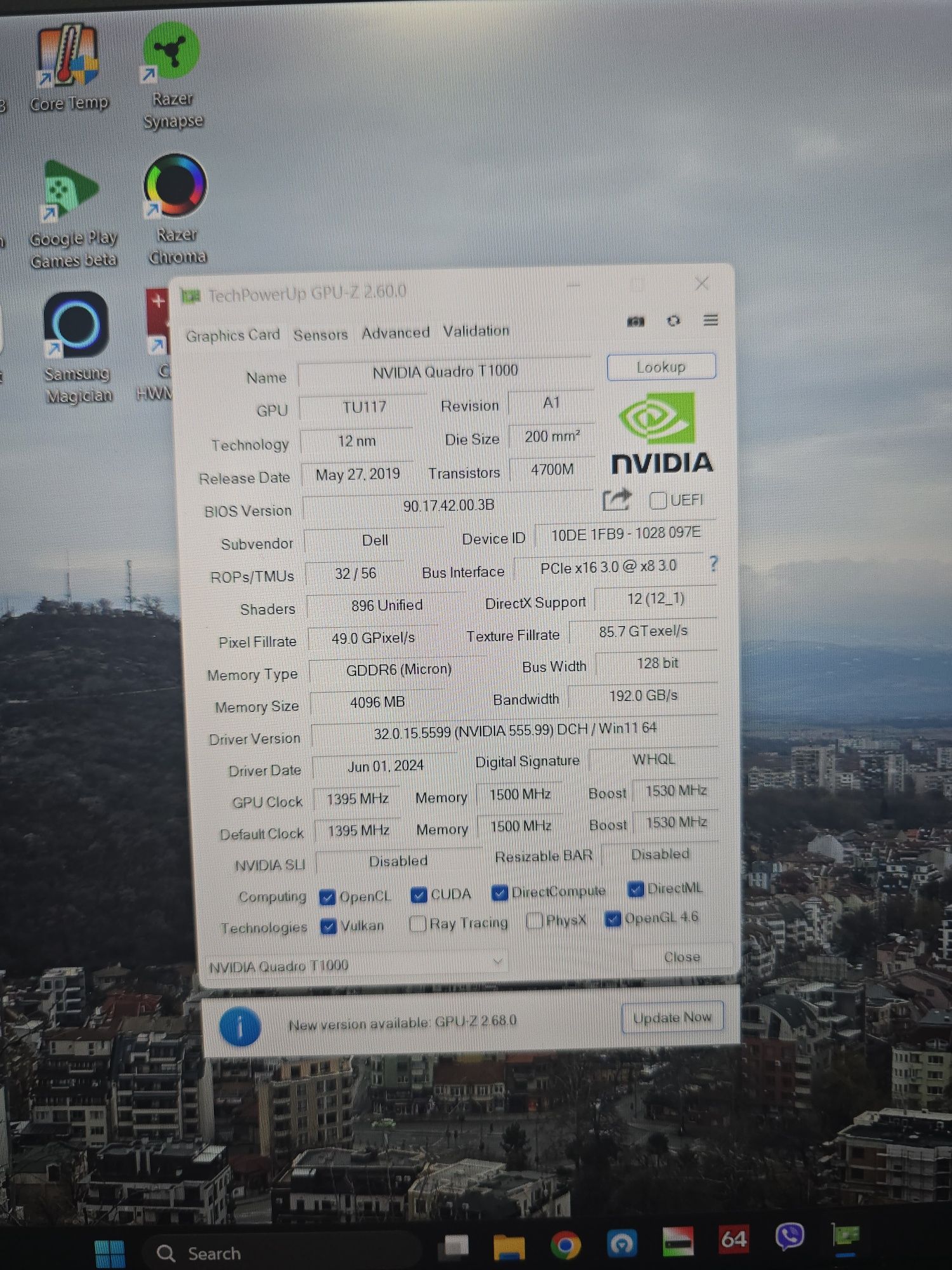
Task: Click Update Now for GPU-Z 2.68.0
Action: tap(672, 1018)
